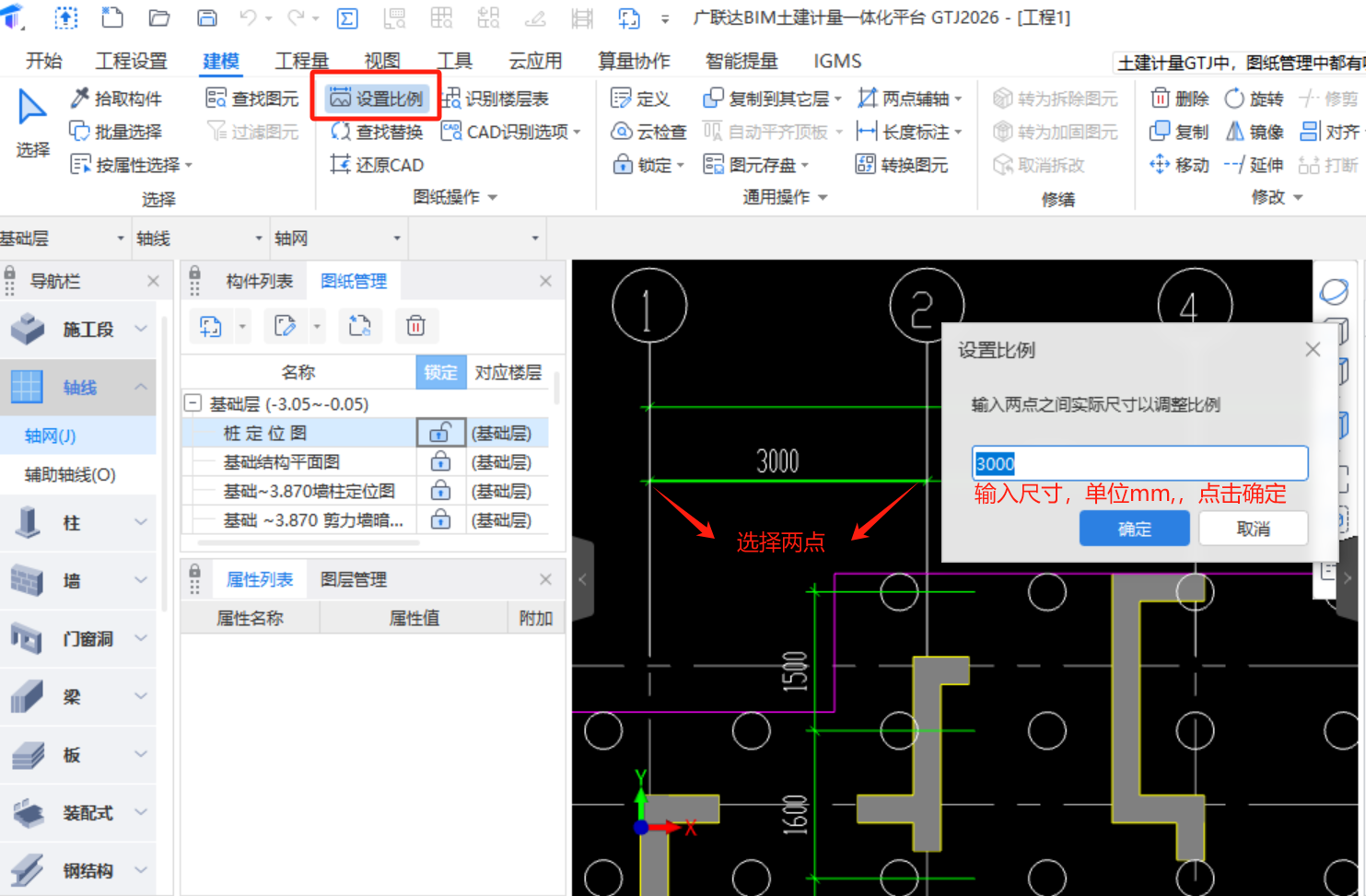1366x896 pixels.
Task: Collapse the 基础层 (-3.05~-0.05) tree node
Action: click(x=193, y=403)
